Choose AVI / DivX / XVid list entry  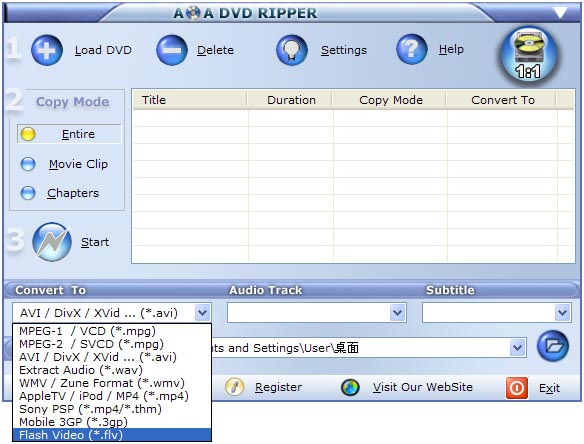(x=112, y=357)
